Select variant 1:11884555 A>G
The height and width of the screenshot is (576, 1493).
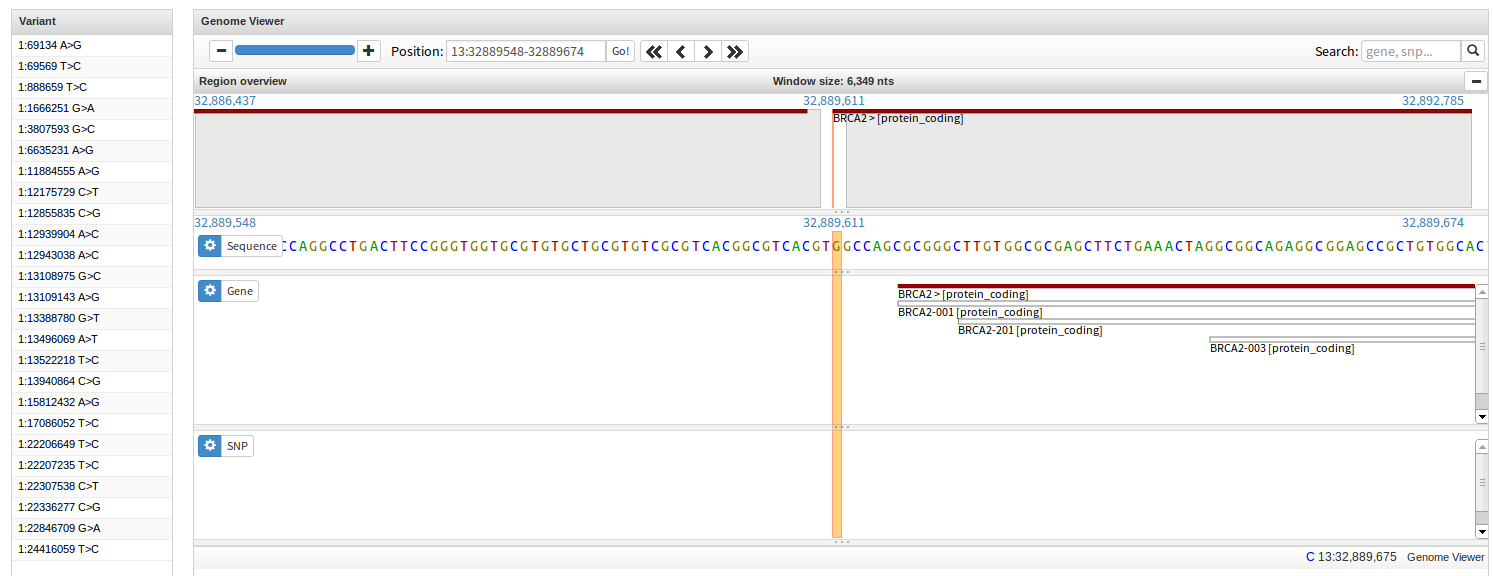pyautogui.click(x=92, y=171)
